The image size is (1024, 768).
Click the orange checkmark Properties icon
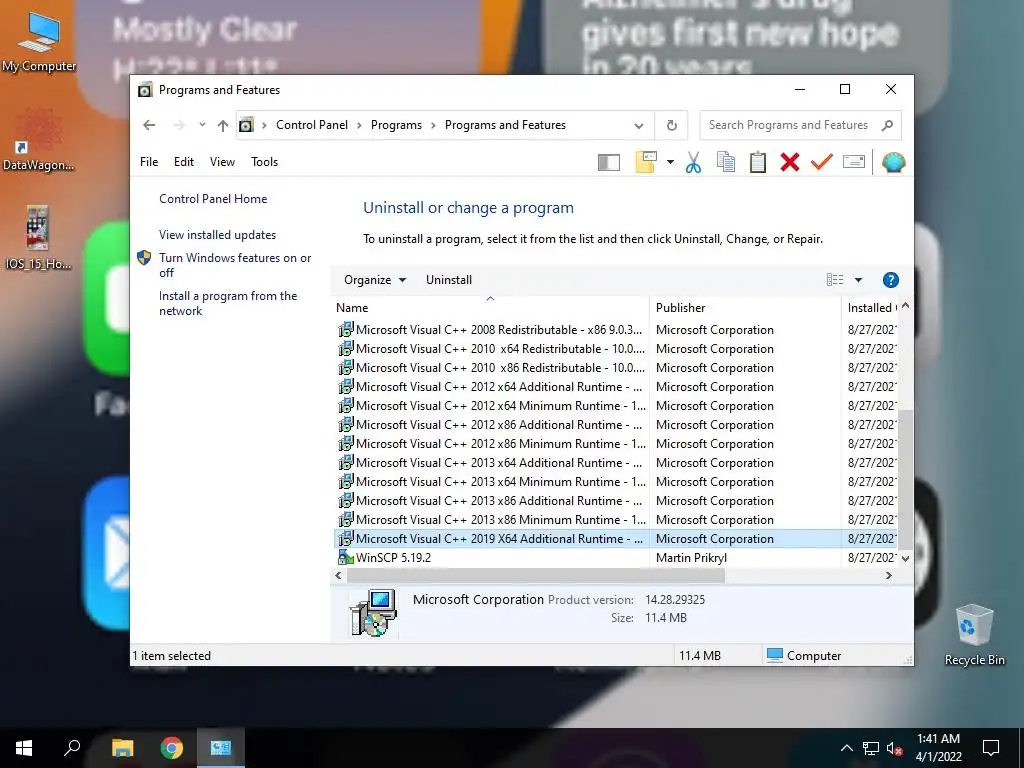(x=822, y=161)
